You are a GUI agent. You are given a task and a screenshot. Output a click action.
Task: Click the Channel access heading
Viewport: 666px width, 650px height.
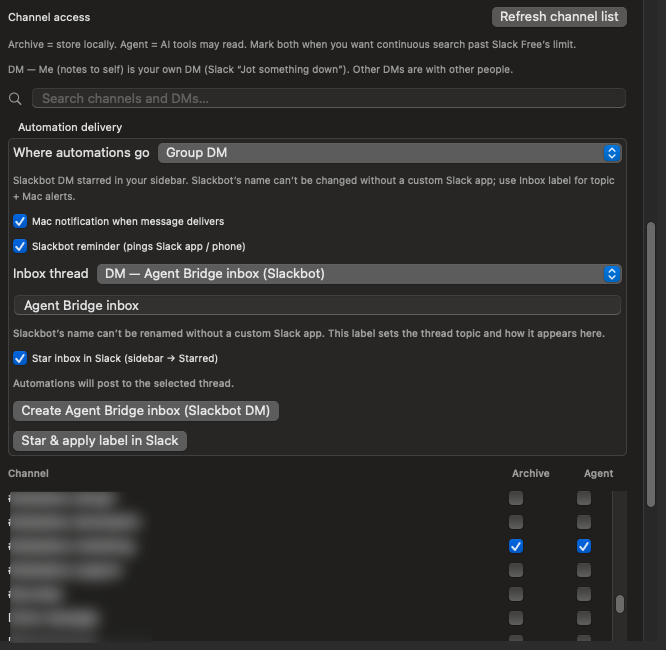pyautogui.click(x=49, y=17)
